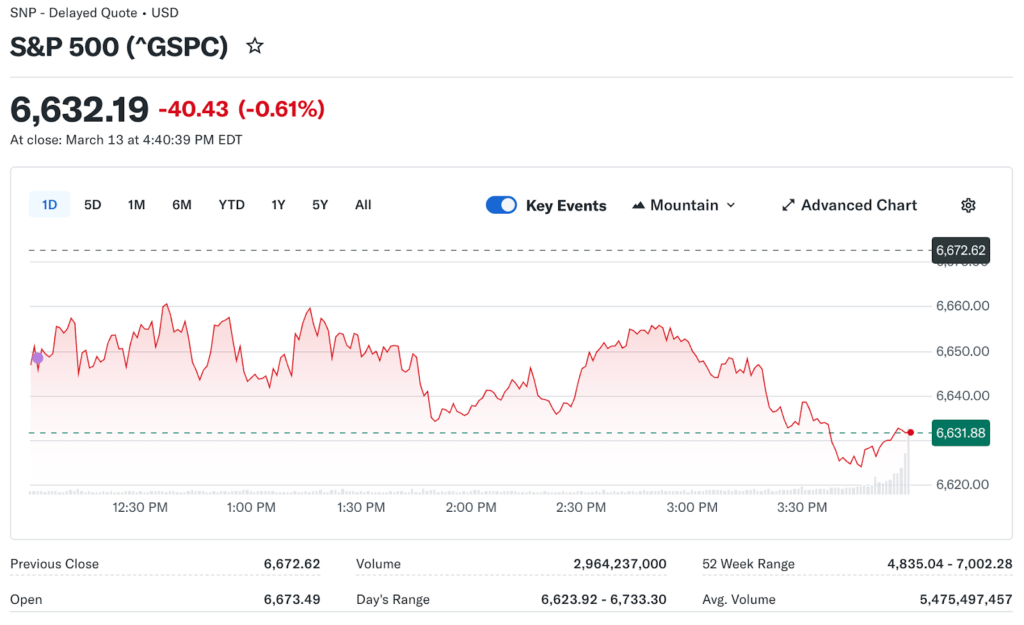1024x625 pixels.
Task: View the YTD performance range
Action: pyautogui.click(x=231, y=205)
